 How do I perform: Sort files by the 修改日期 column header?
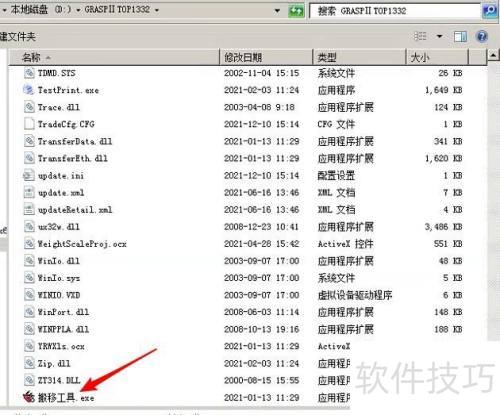coord(266,57)
